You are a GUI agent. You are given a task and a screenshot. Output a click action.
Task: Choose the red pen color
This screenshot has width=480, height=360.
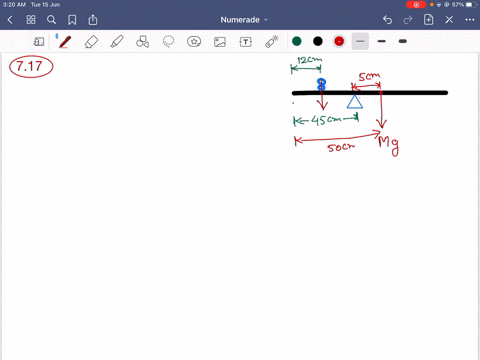339,41
